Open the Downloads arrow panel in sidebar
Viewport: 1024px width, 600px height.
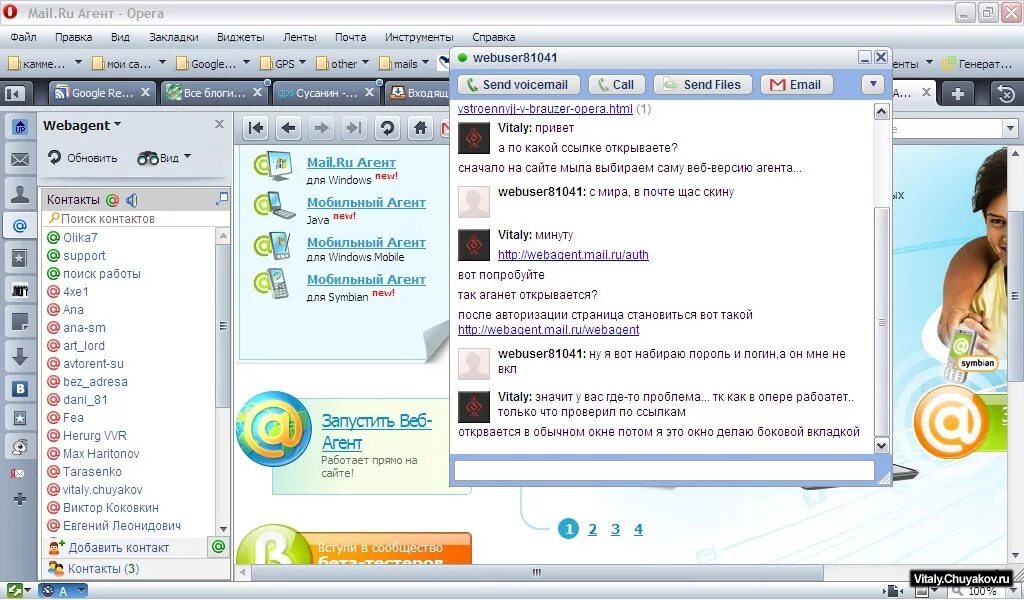coord(20,356)
